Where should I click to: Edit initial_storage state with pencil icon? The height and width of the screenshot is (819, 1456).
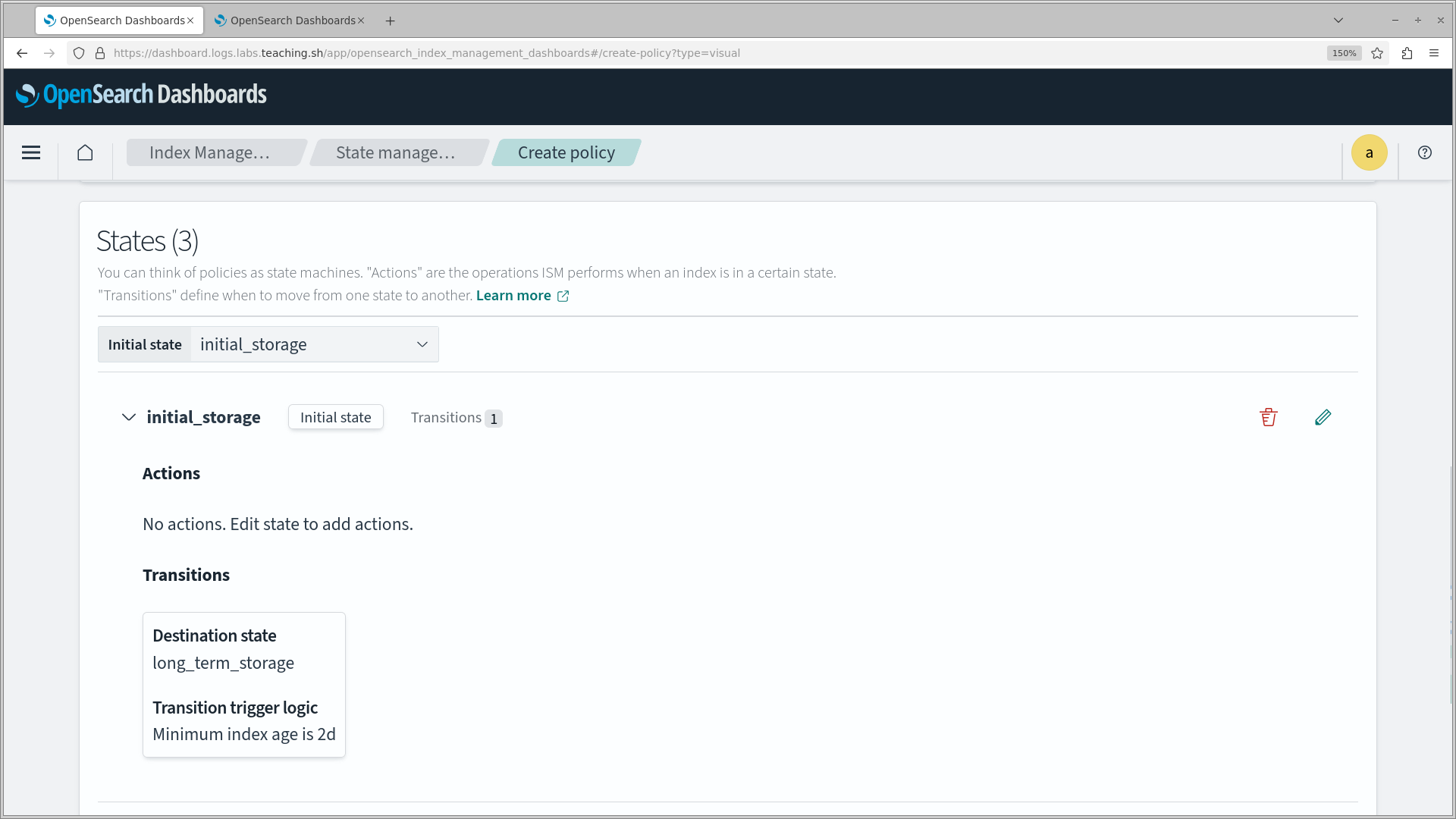[1323, 417]
